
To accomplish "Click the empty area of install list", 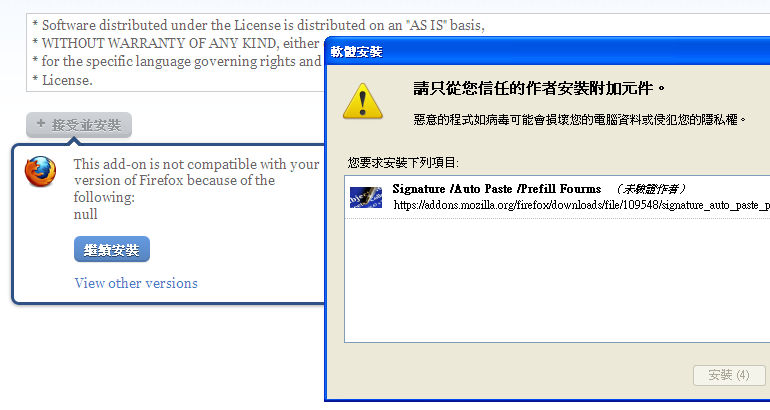I will (x=557, y=280).
